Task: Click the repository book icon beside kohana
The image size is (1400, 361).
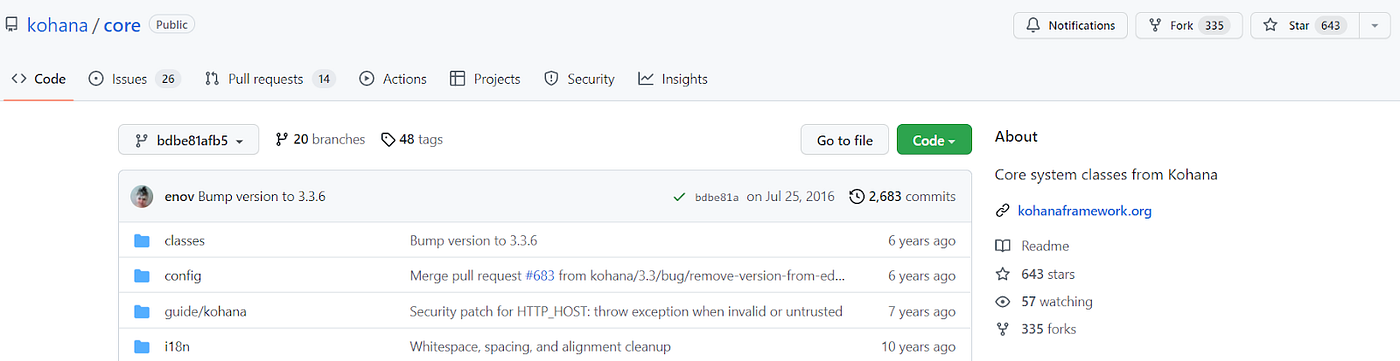Action: click(12, 25)
